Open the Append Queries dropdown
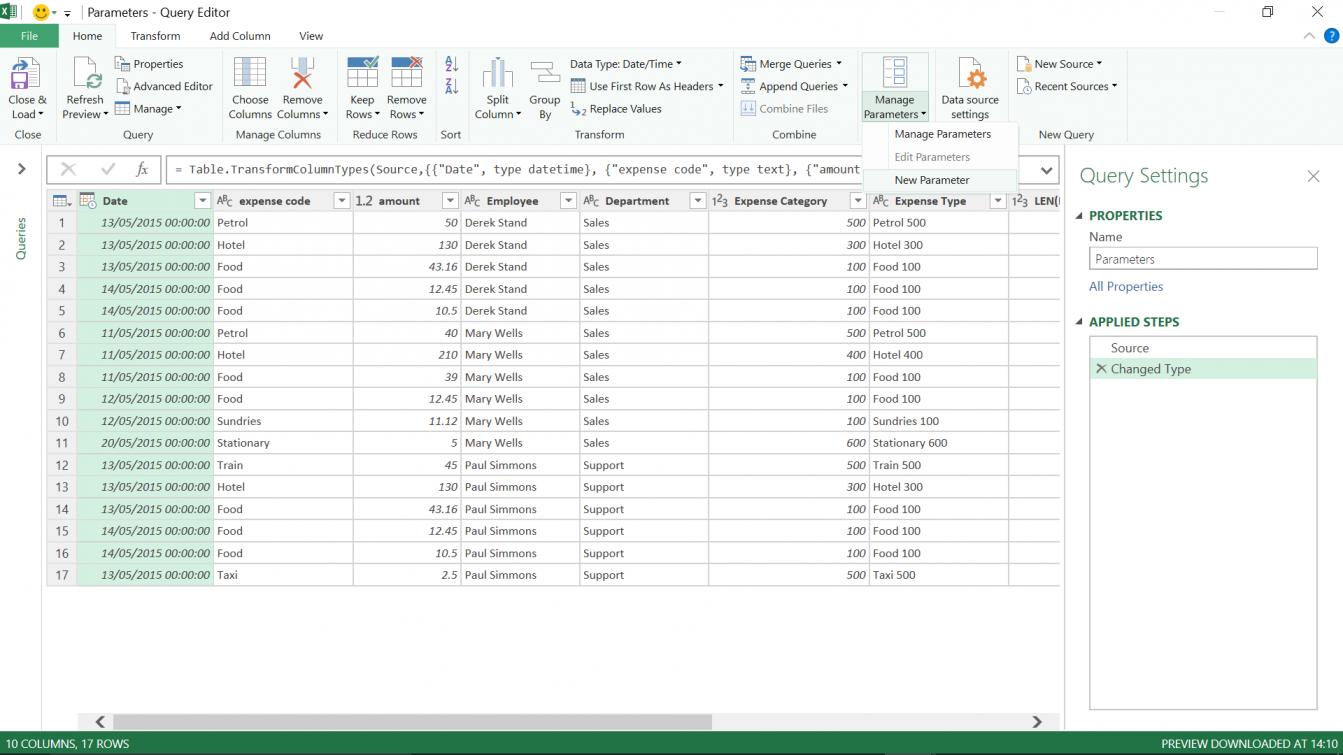Viewport: 1343px width, 755px height. (794, 86)
